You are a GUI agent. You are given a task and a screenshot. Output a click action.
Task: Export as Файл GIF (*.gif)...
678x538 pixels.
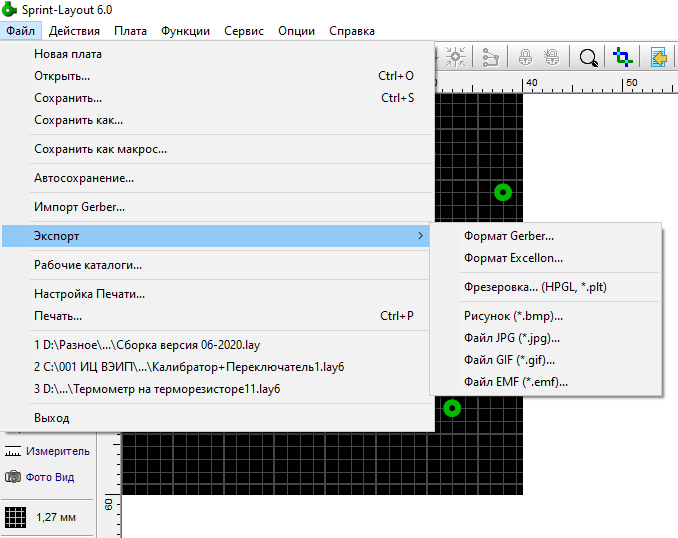coord(546,360)
